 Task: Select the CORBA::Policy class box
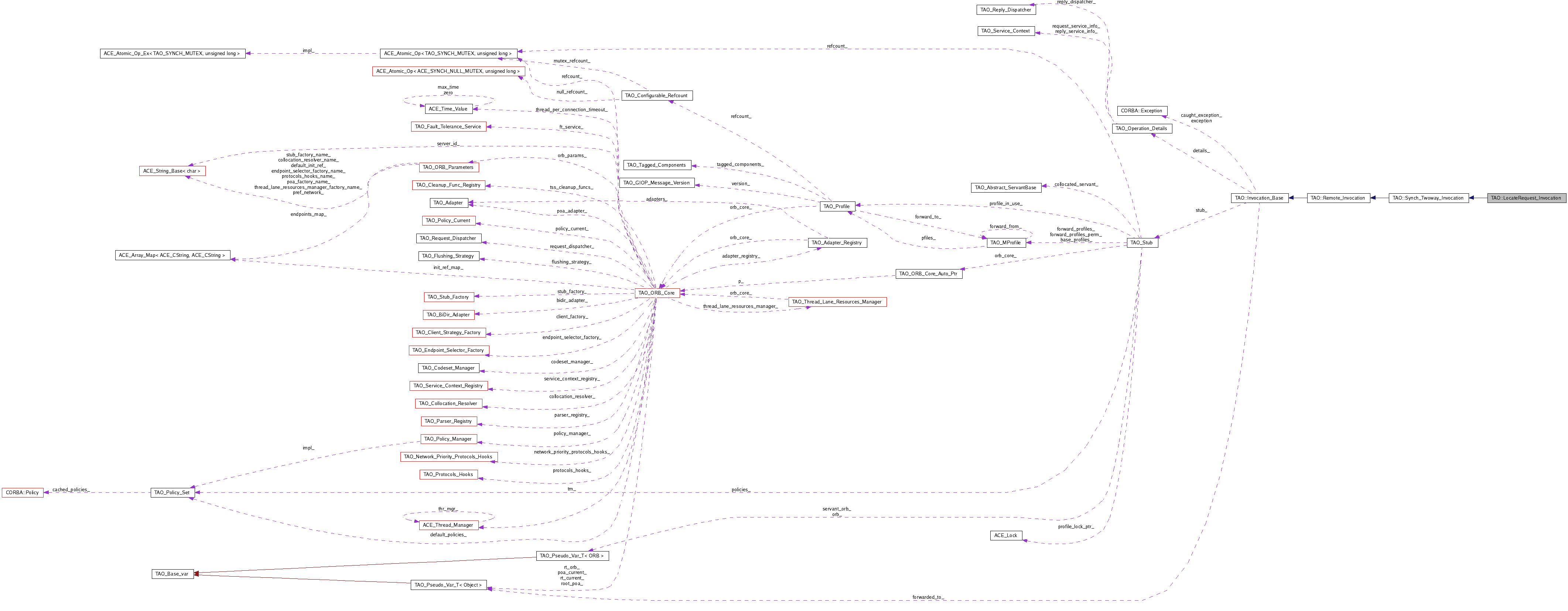tap(23, 492)
